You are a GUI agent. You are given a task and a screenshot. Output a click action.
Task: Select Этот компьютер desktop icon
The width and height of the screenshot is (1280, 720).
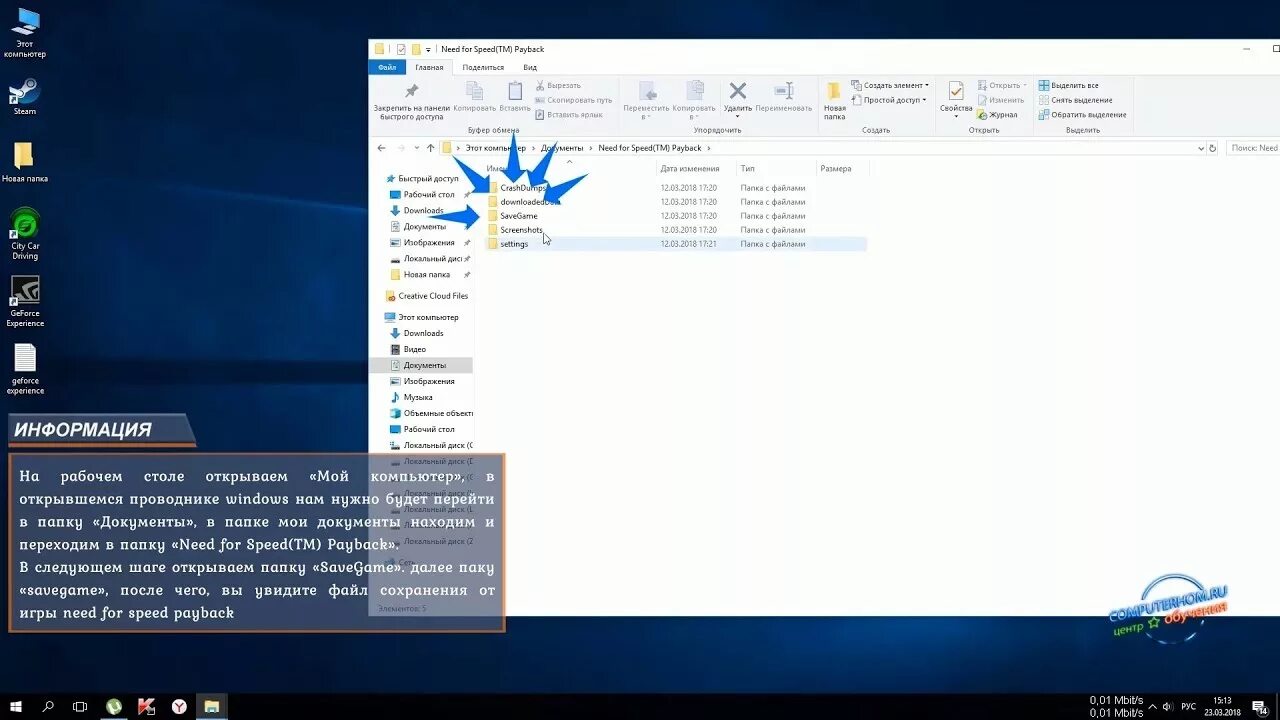coord(24,33)
